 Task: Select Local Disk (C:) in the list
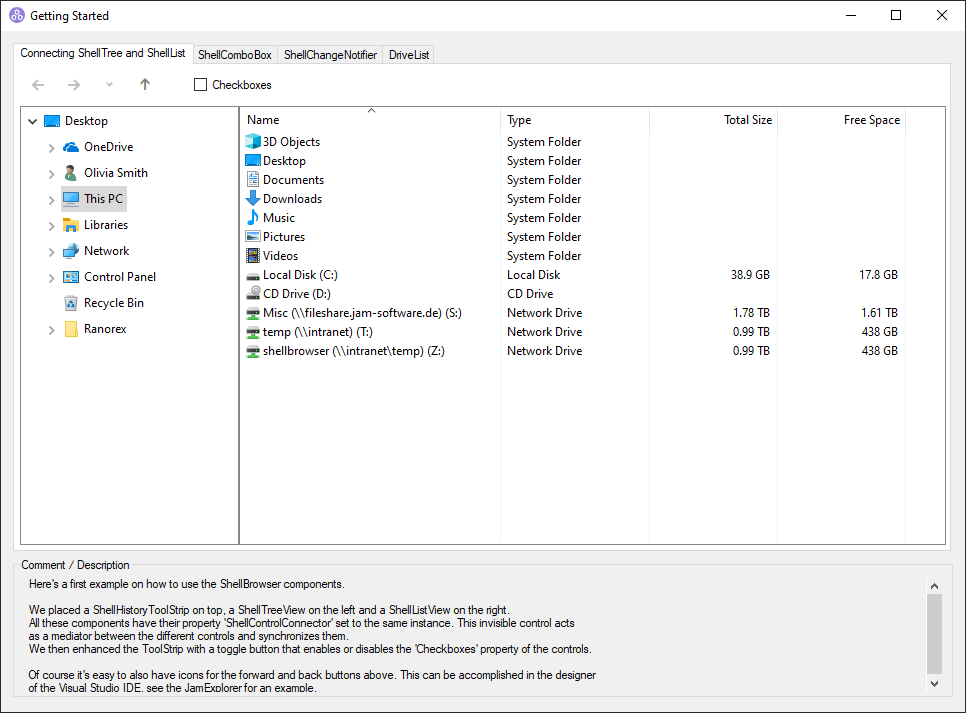(301, 275)
